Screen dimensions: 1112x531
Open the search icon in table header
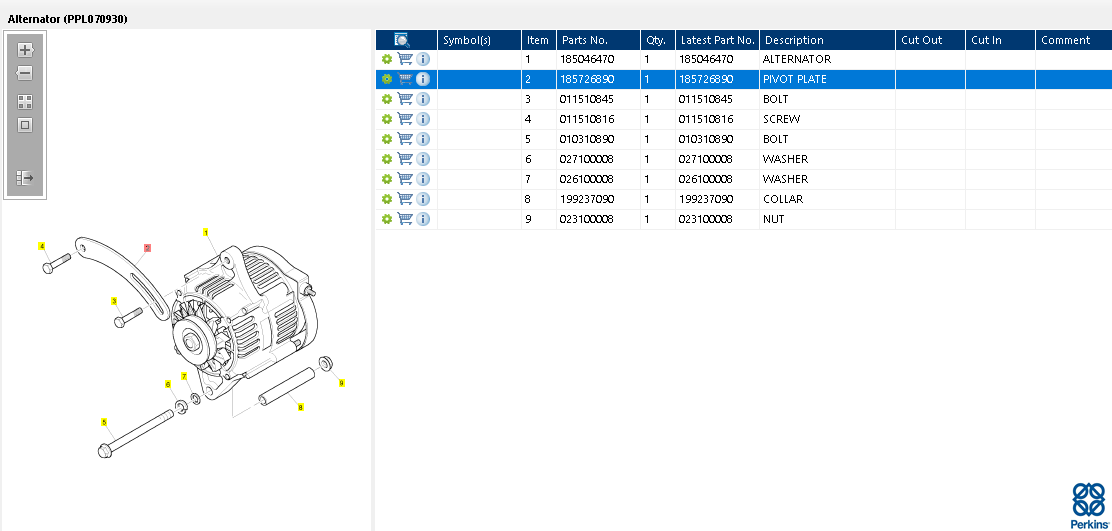[x=402, y=40]
